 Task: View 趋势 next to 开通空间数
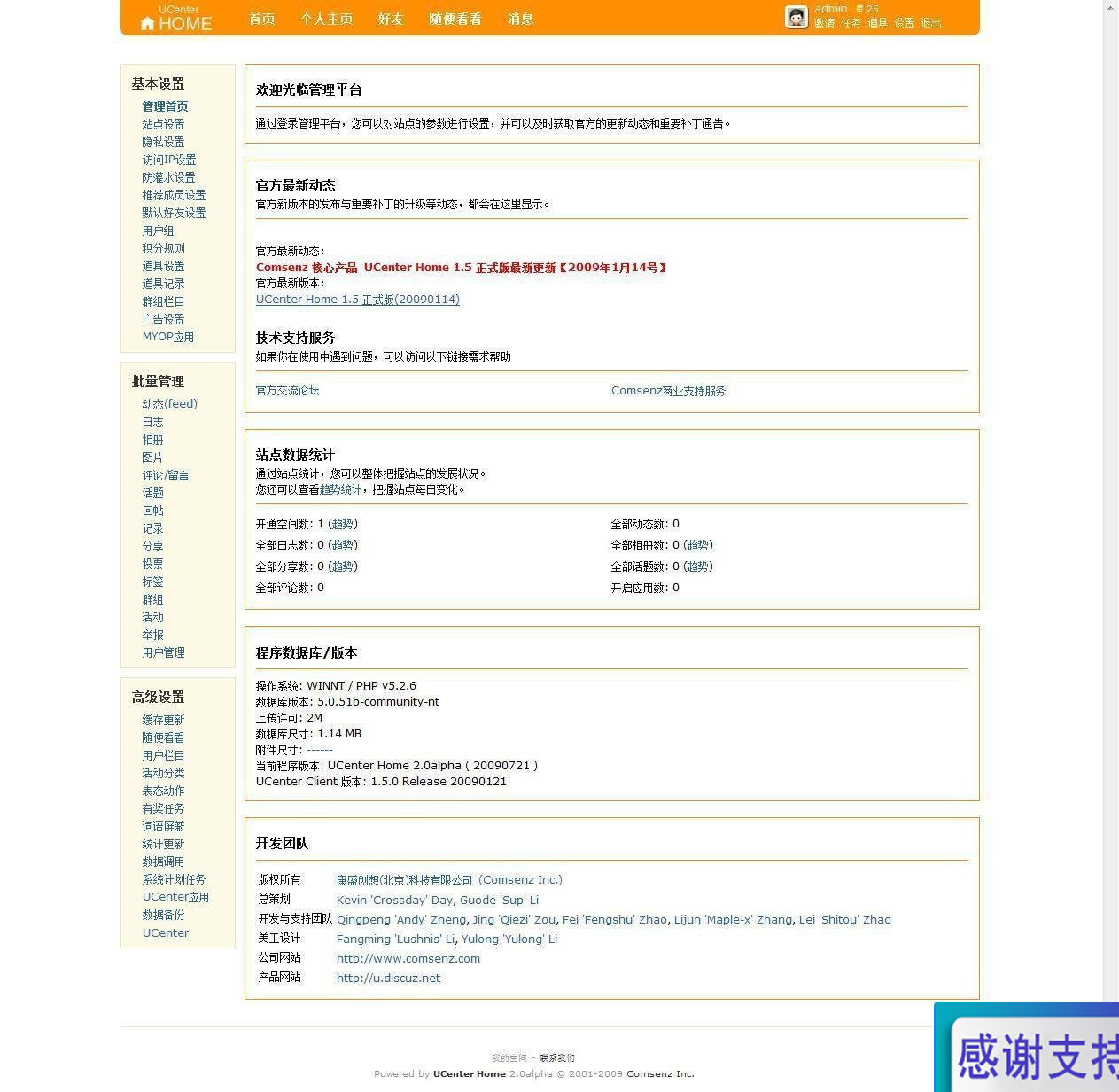[343, 524]
